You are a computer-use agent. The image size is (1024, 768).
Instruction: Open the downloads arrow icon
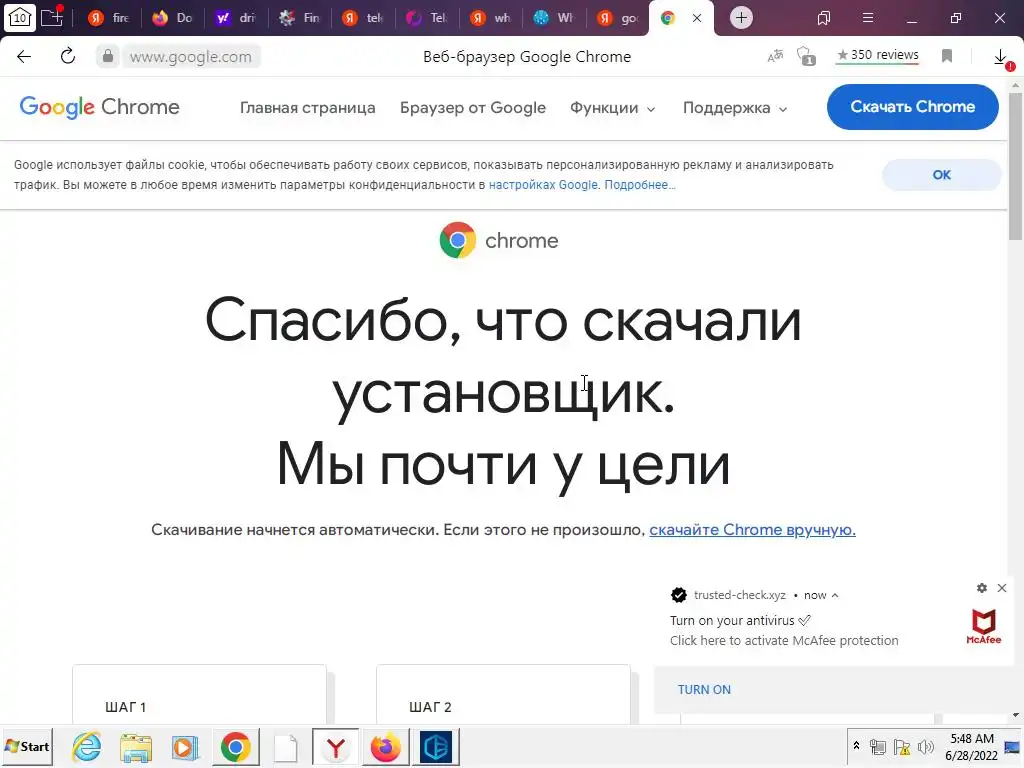tap(1000, 57)
